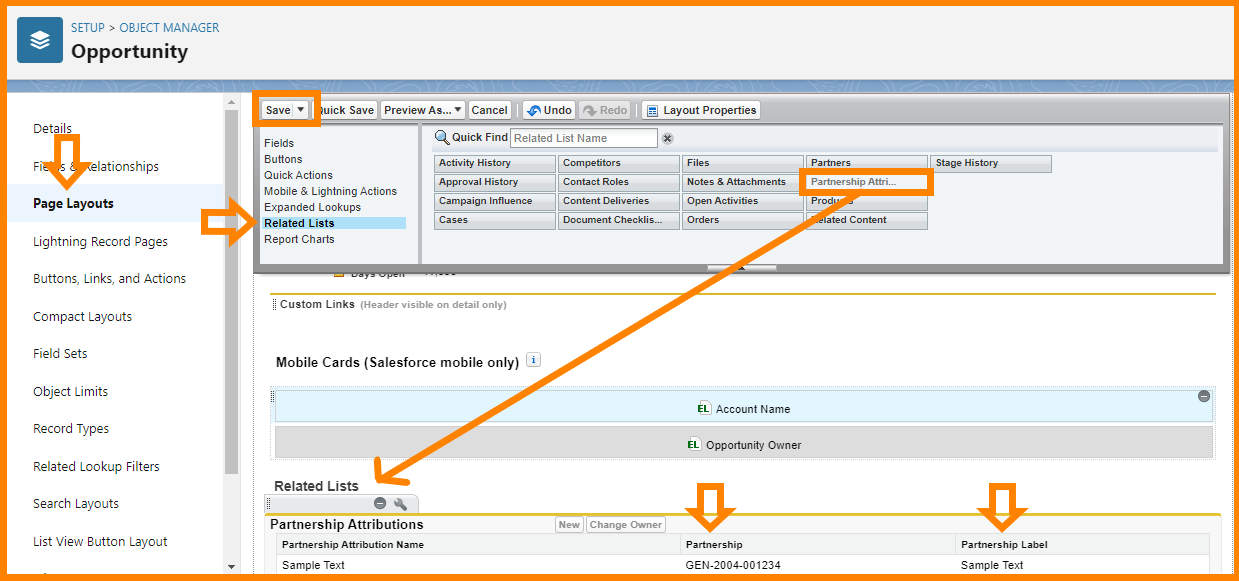Open List View Button Layout
The height and width of the screenshot is (581, 1239).
pos(100,541)
